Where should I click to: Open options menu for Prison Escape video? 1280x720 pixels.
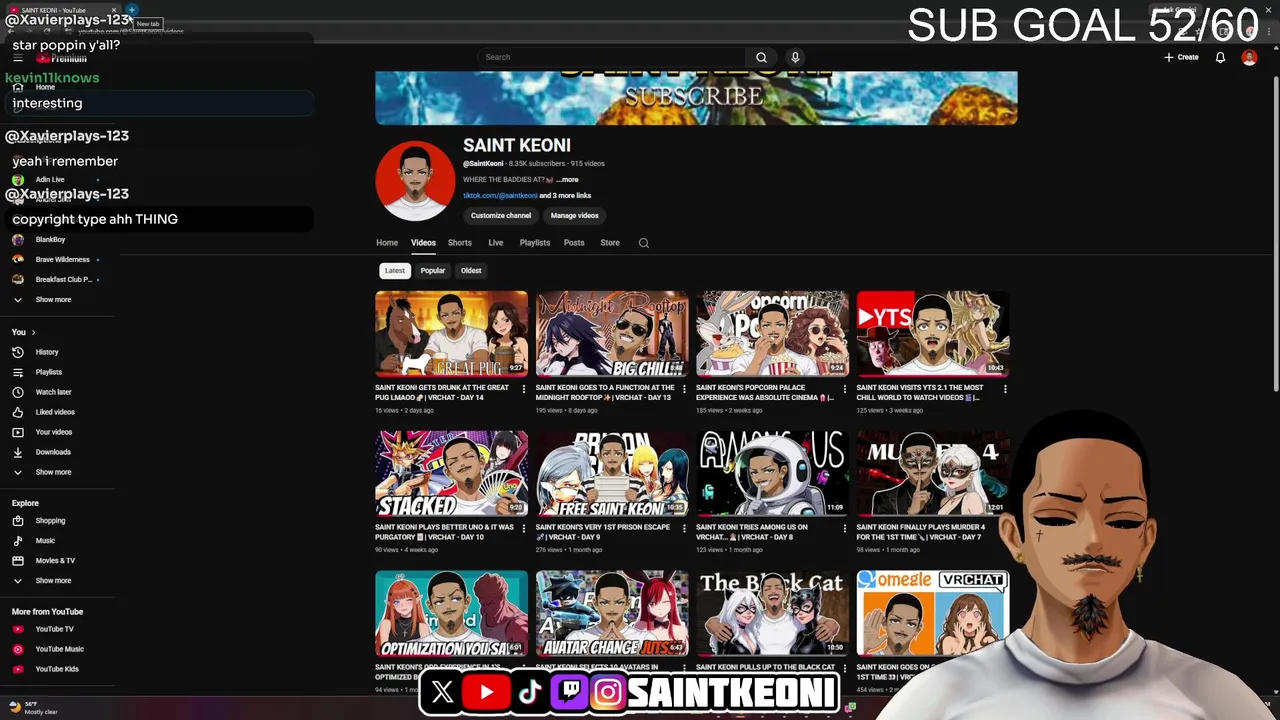(x=684, y=529)
